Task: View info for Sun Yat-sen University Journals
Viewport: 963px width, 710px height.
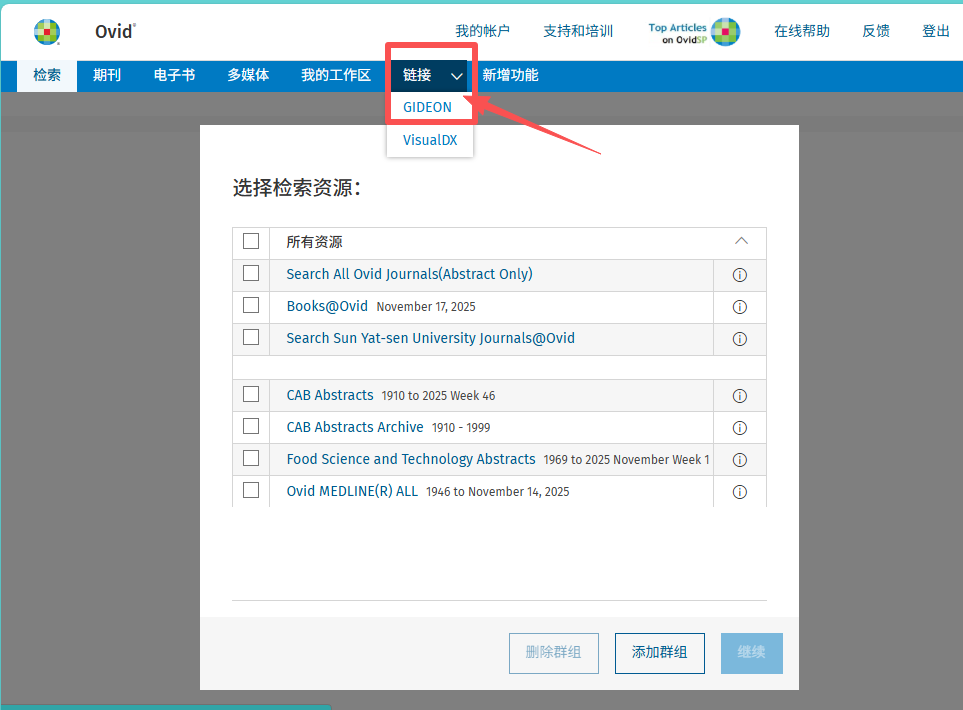Action: tap(740, 339)
